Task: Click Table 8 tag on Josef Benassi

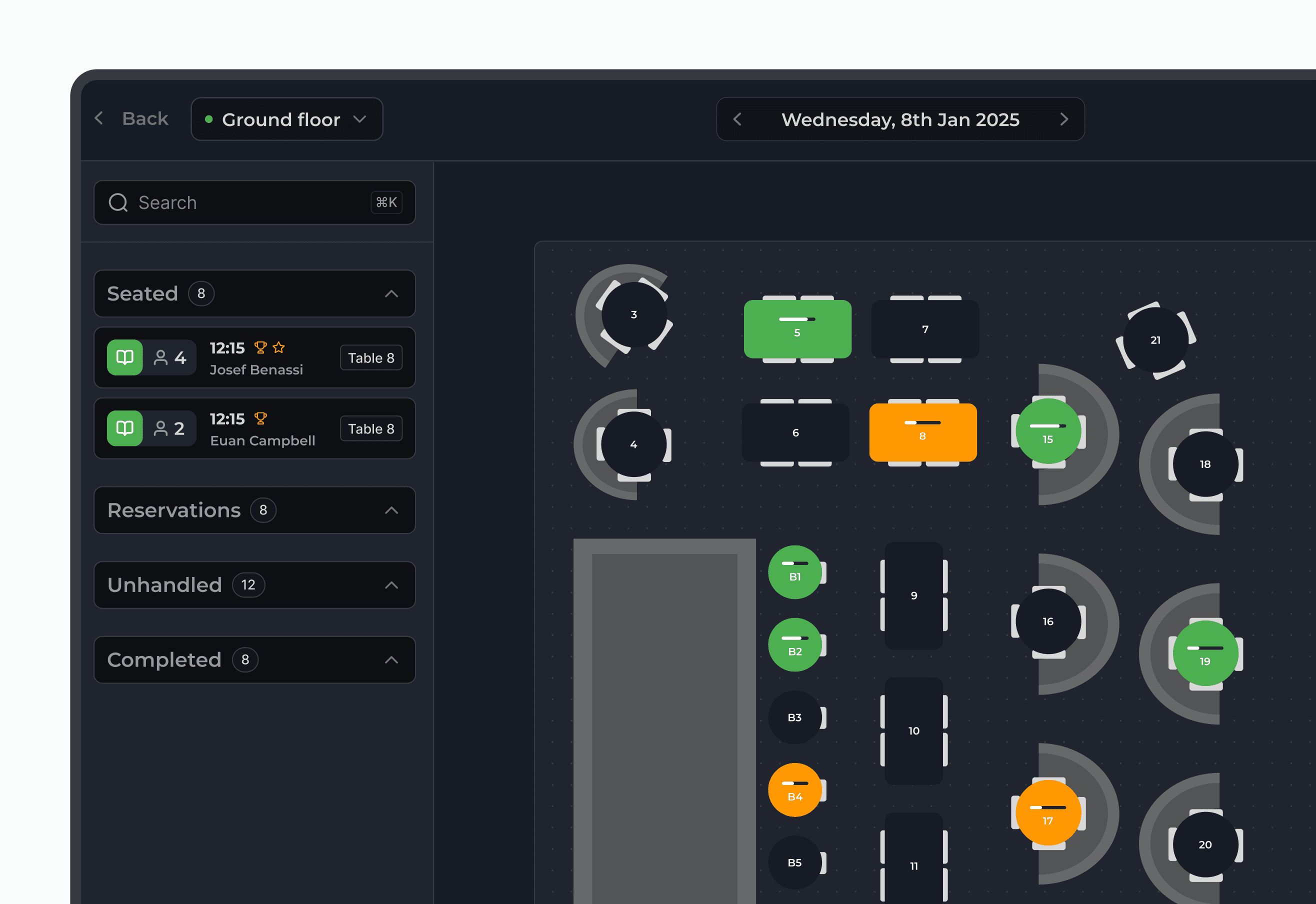Action: coord(371,358)
